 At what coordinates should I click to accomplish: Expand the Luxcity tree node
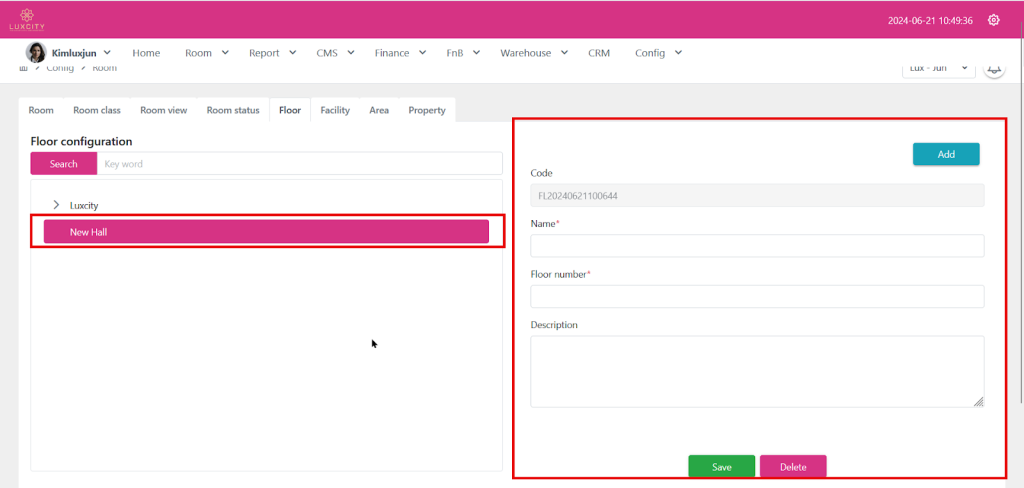56,205
